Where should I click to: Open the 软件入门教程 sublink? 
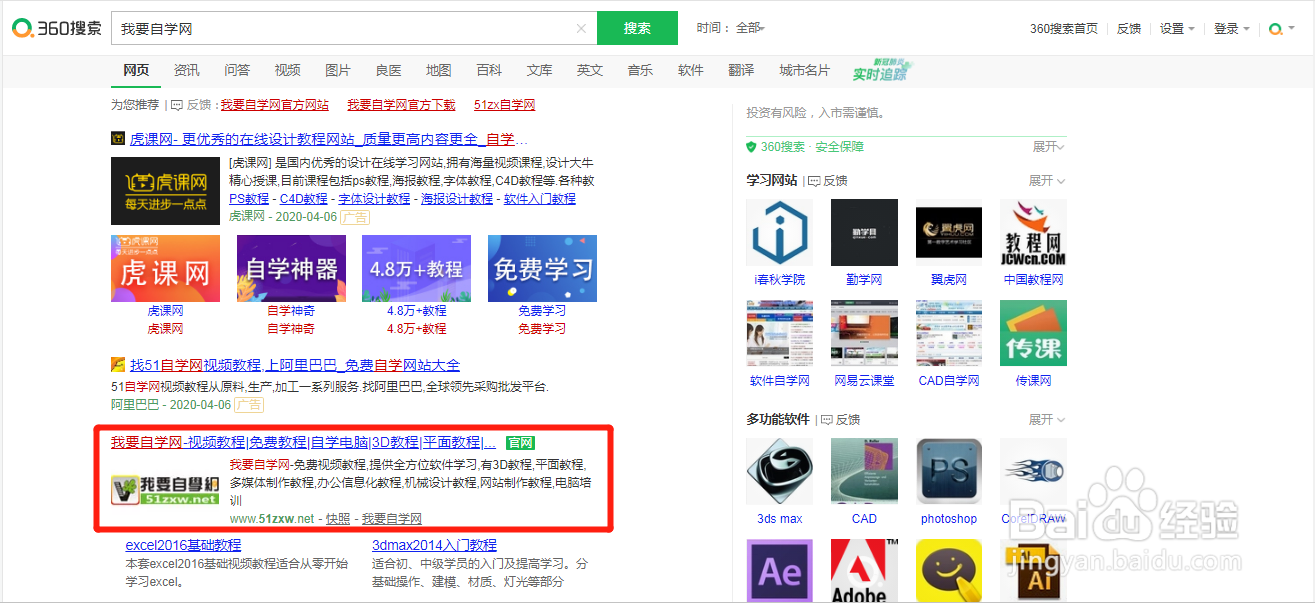pyautogui.click(x=539, y=199)
